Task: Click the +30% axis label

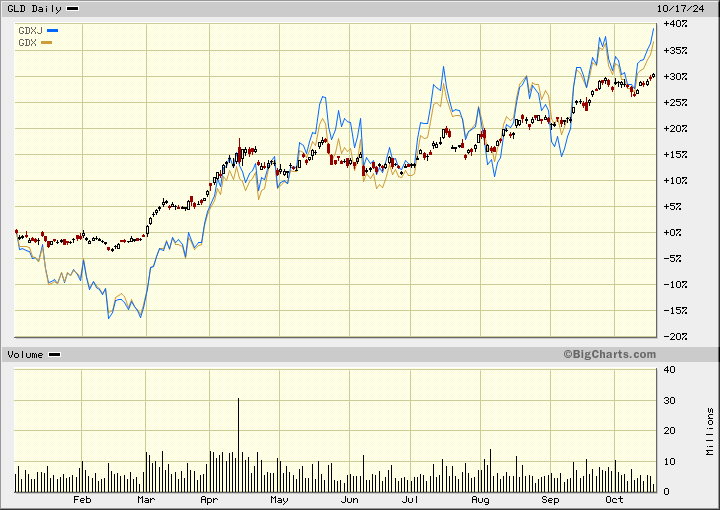Action: pos(675,76)
